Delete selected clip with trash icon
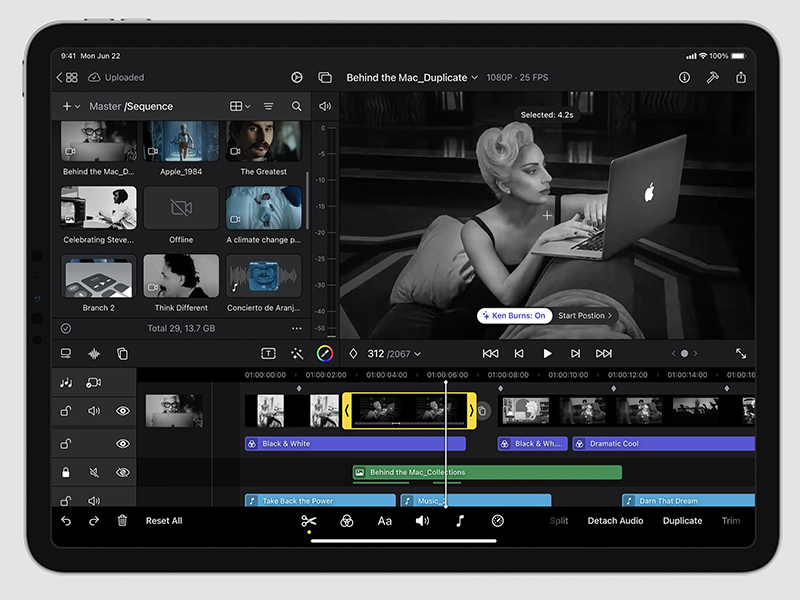This screenshot has height=600, width=800. [x=122, y=521]
